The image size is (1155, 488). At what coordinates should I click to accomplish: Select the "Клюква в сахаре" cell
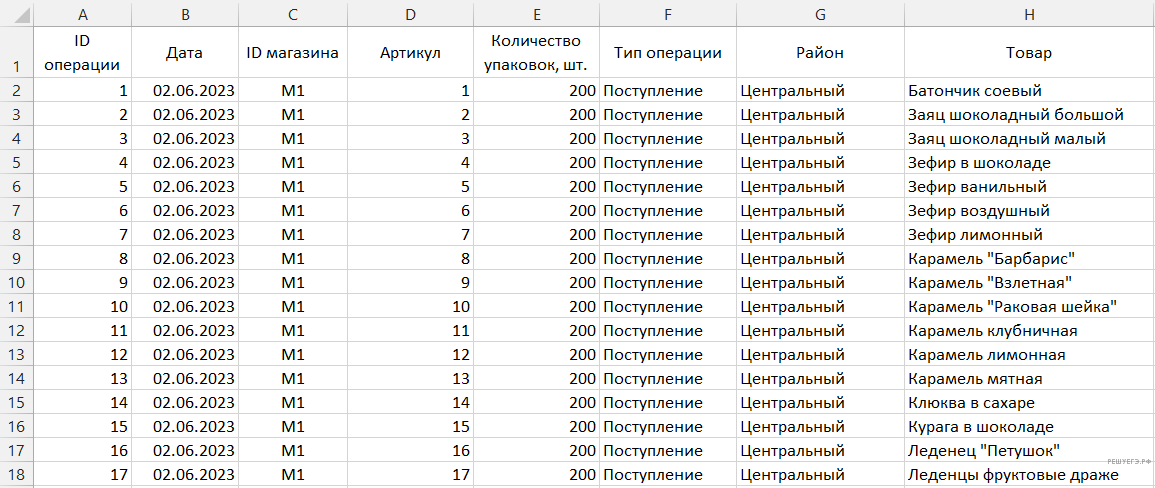(x=971, y=403)
